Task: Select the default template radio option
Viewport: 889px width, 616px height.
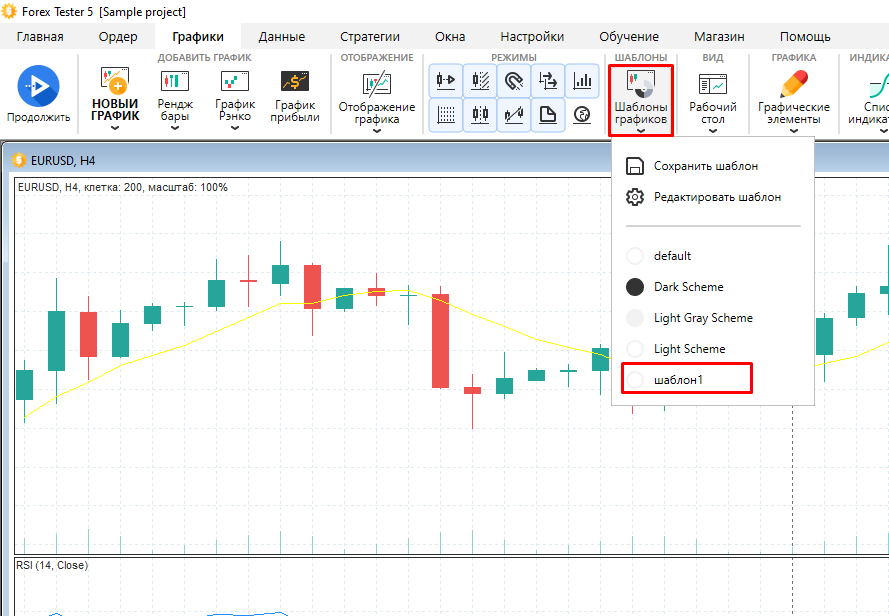Action: point(635,256)
